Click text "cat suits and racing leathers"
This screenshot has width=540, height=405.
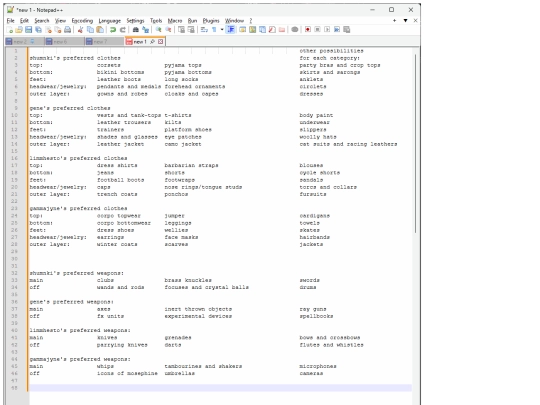[x=349, y=144]
